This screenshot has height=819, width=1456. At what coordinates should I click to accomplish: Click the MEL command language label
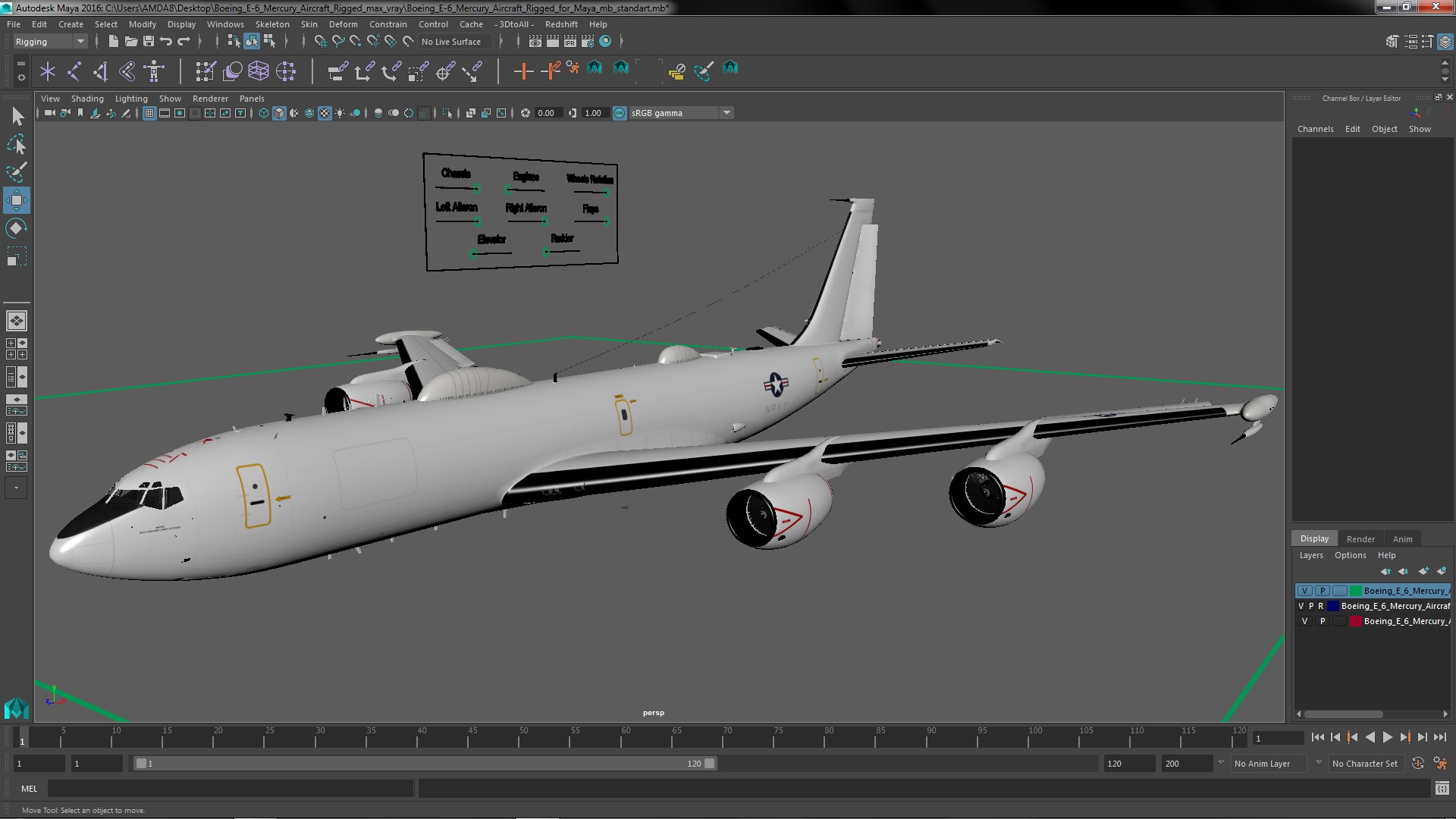(x=29, y=789)
